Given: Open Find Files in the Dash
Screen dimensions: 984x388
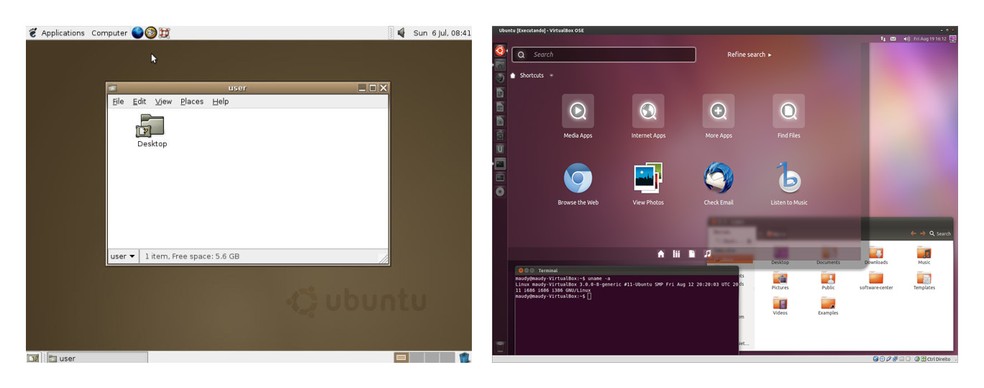Looking at the screenshot, I should tap(788, 117).
